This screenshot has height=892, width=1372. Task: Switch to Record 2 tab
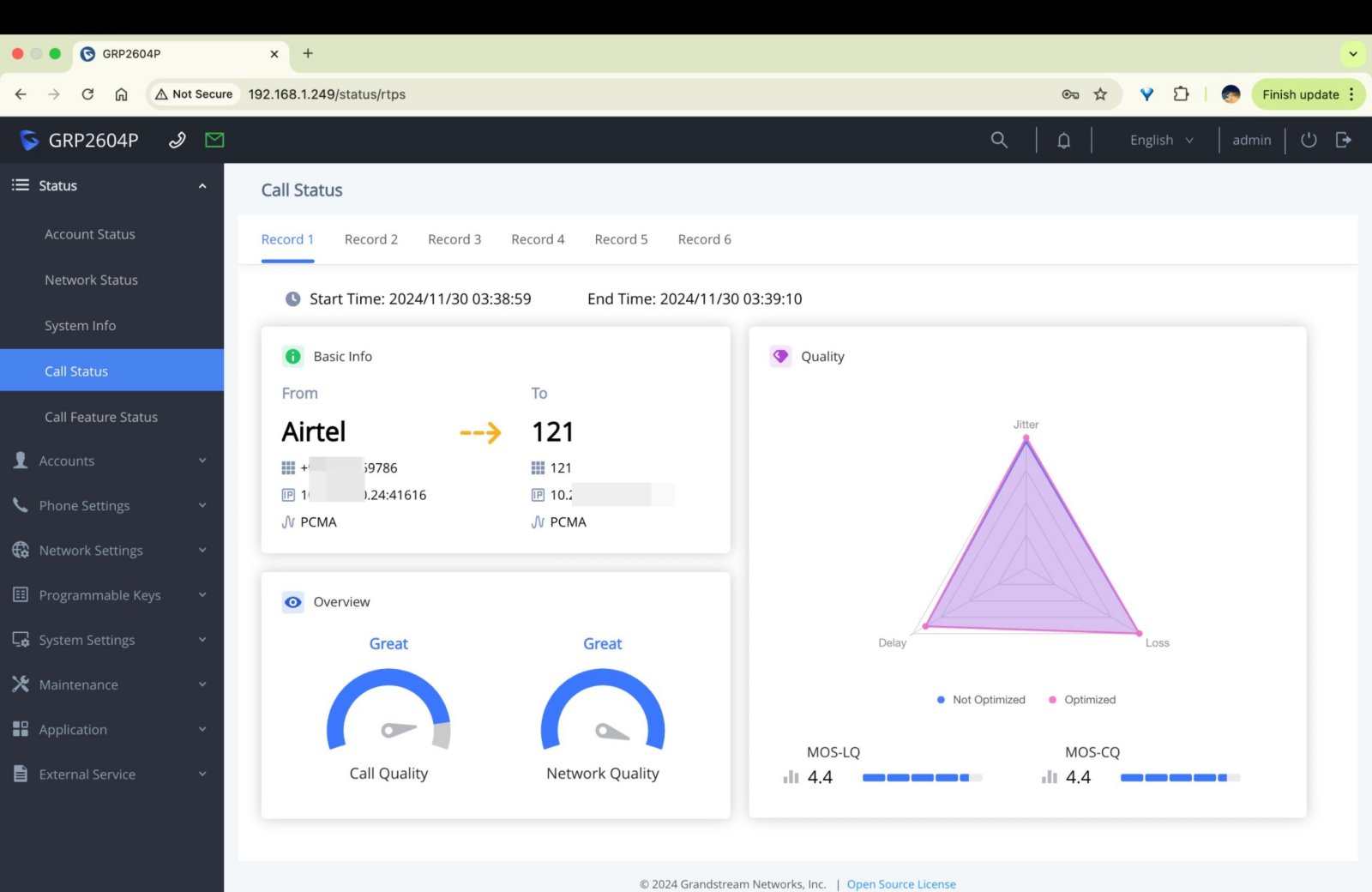(x=371, y=239)
